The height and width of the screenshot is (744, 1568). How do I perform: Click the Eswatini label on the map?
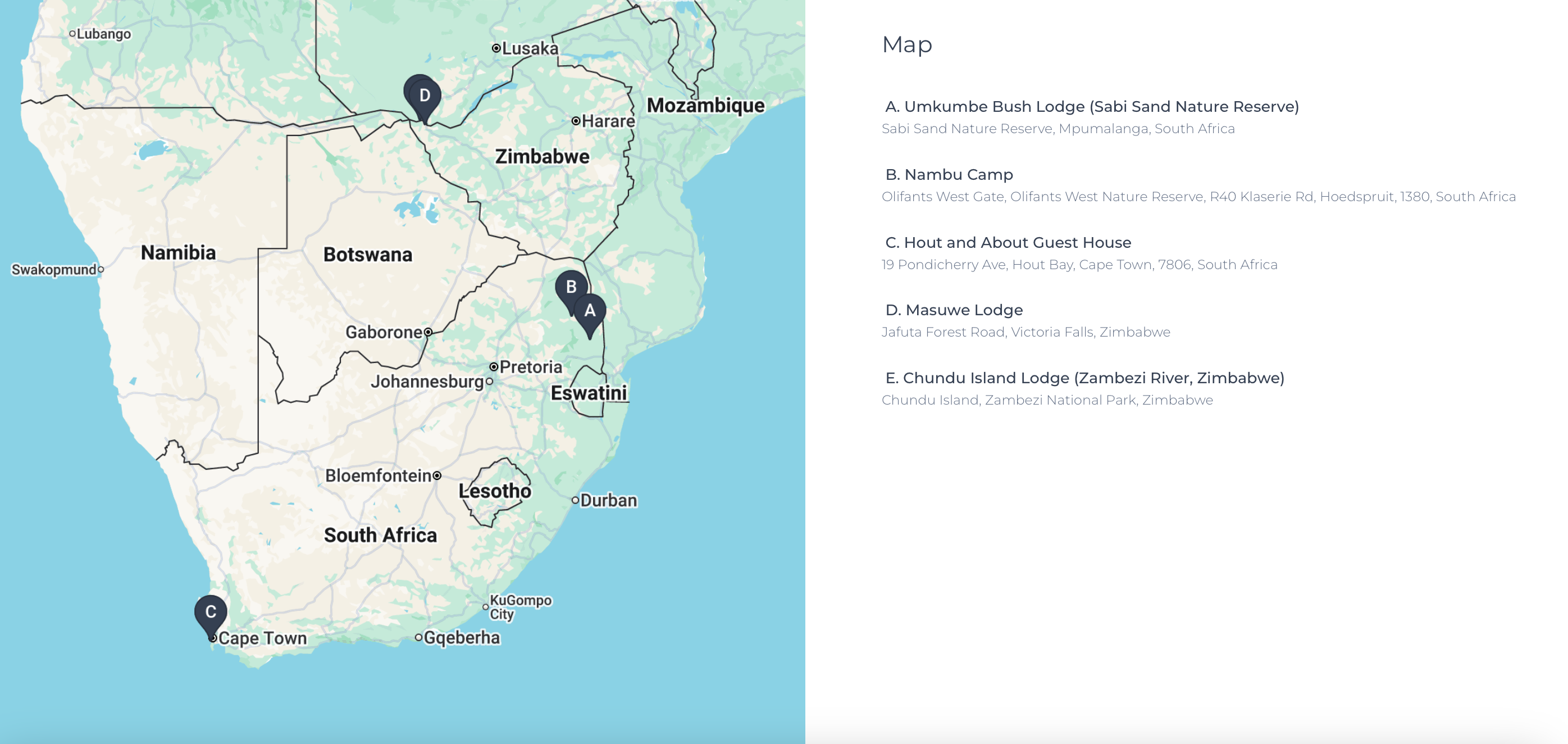(x=589, y=393)
